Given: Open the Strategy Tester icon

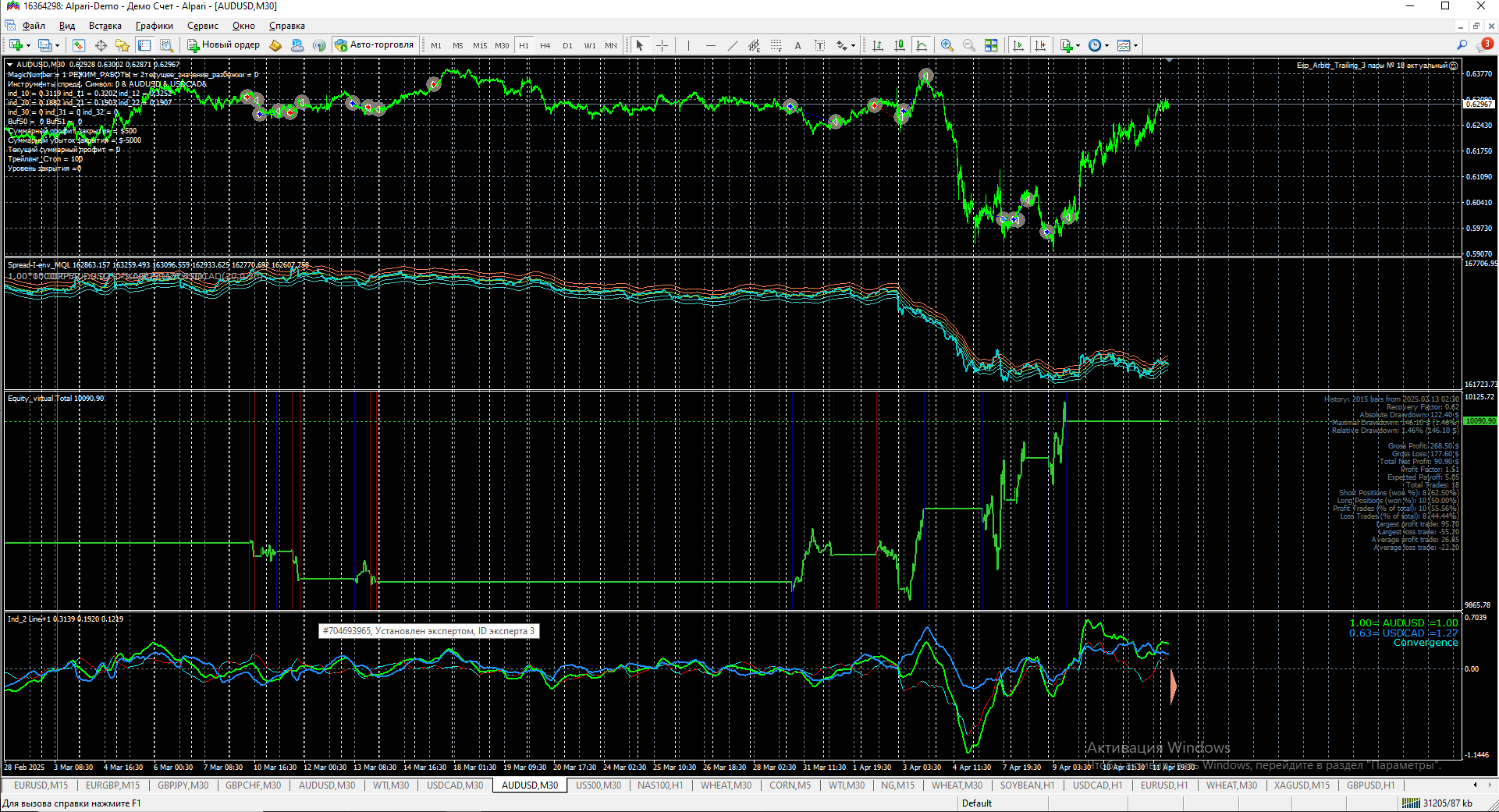Looking at the screenshot, I should pyautogui.click(x=166, y=45).
